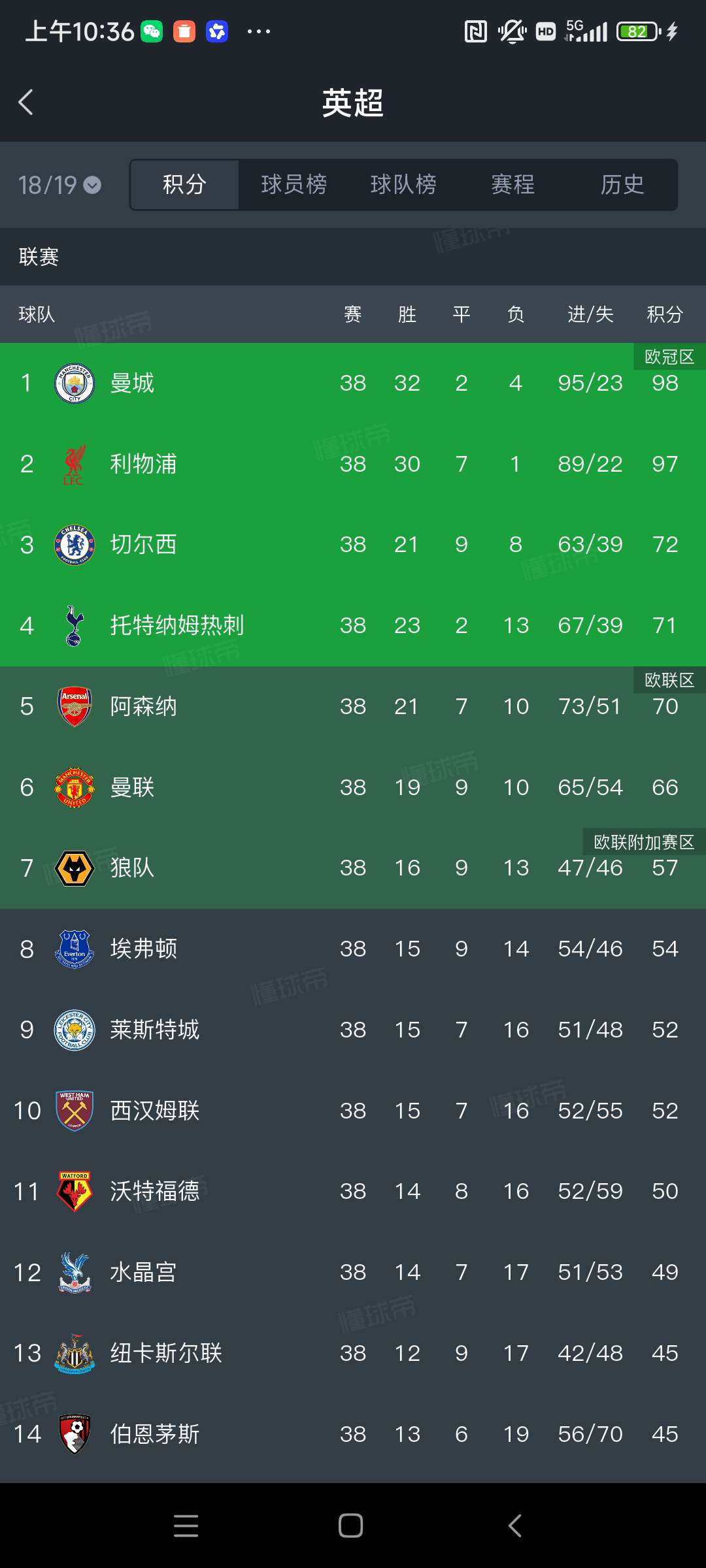The image size is (706, 1568).
Task: Tap the Arsenal club crest
Action: point(75,707)
